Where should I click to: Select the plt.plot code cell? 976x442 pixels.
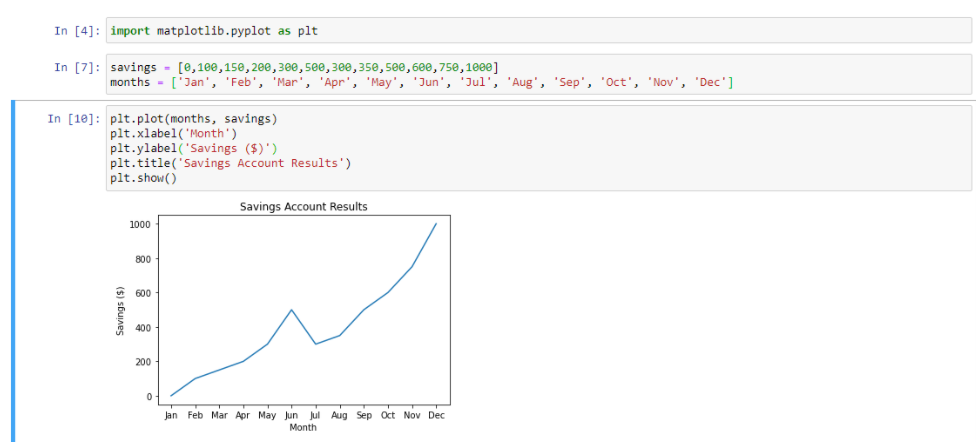tap(538, 148)
